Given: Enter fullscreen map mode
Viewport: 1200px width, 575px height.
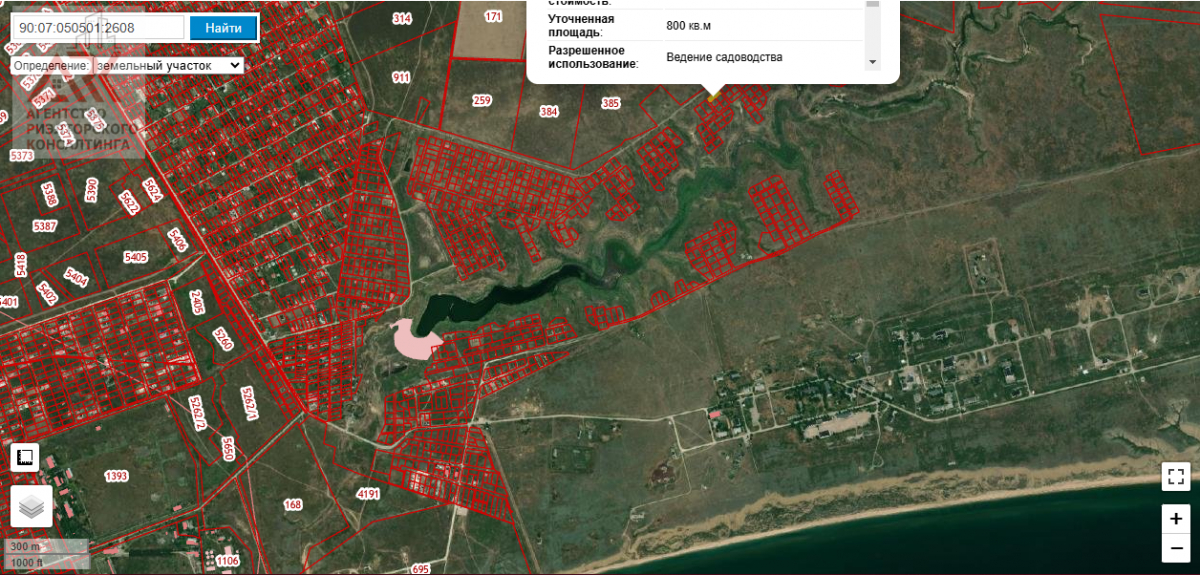Looking at the screenshot, I should pos(1176,477).
